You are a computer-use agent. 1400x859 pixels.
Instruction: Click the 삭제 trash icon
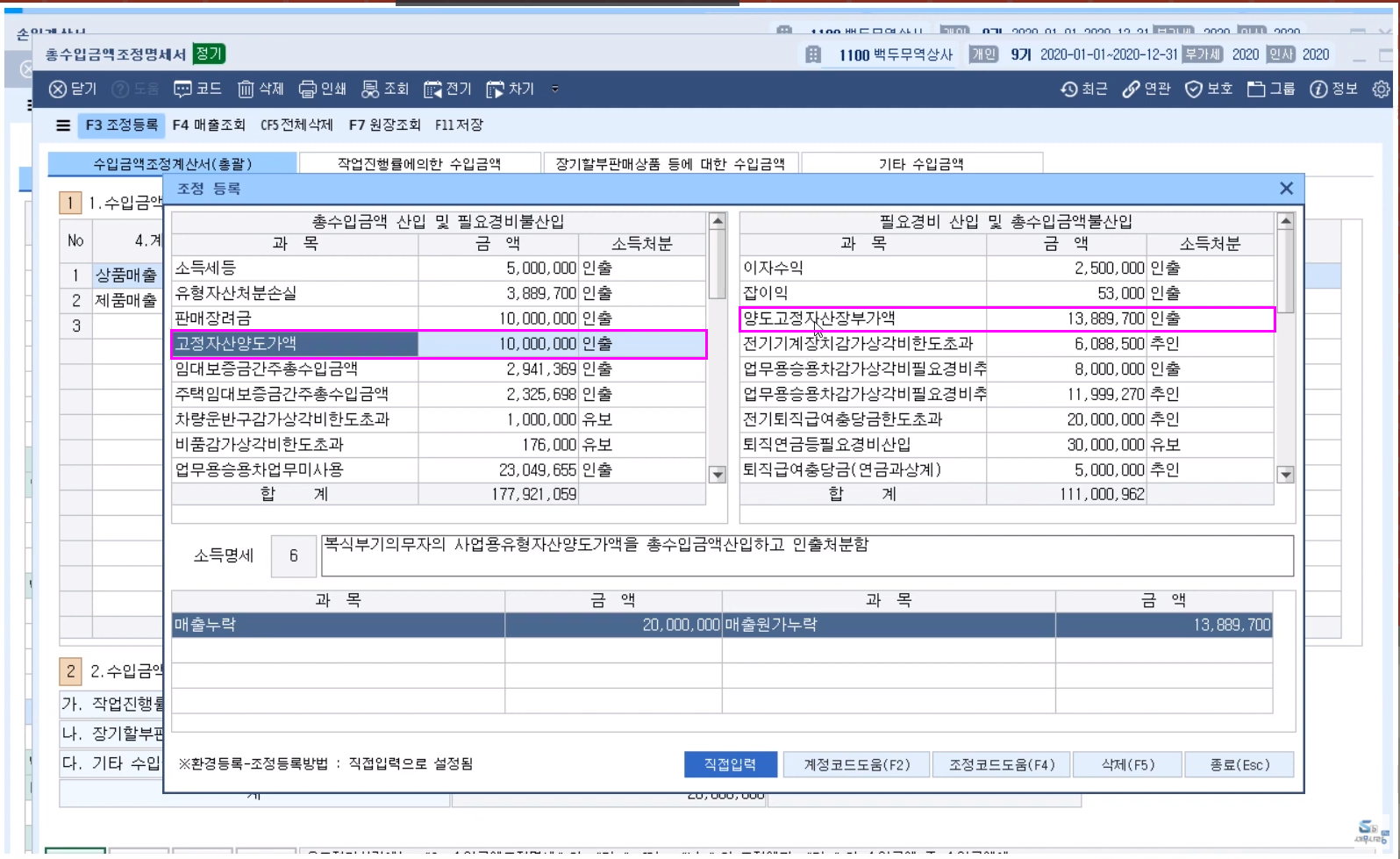click(246, 89)
